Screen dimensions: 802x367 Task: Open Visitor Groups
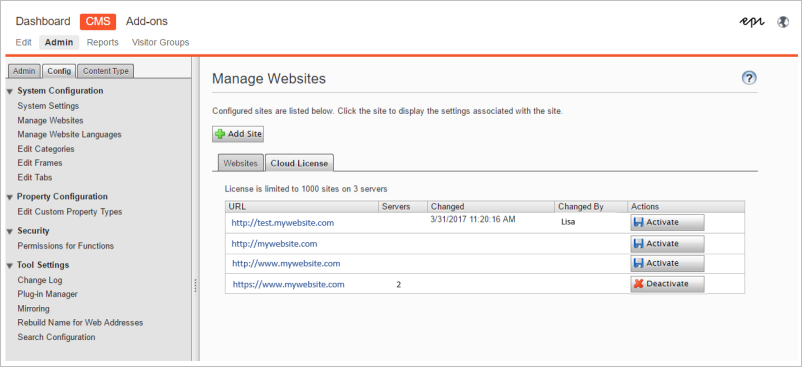(x=161, y=42)
